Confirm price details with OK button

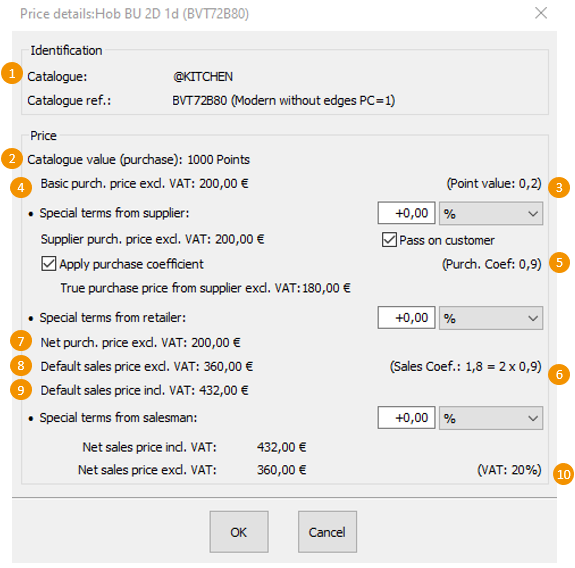click(239, 532)
